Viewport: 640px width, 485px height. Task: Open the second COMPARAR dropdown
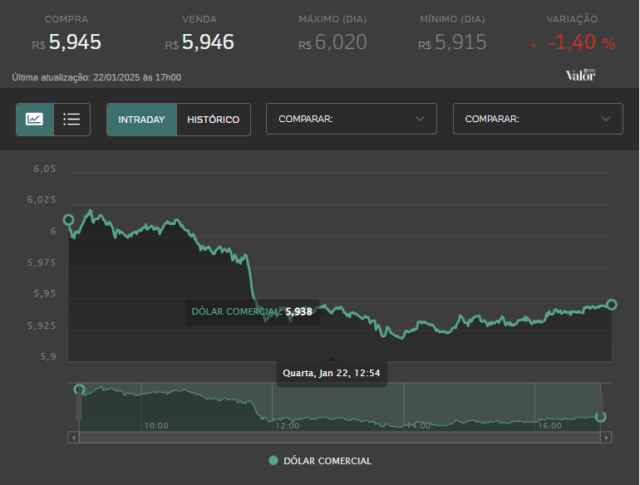click(x=538, y=119)
